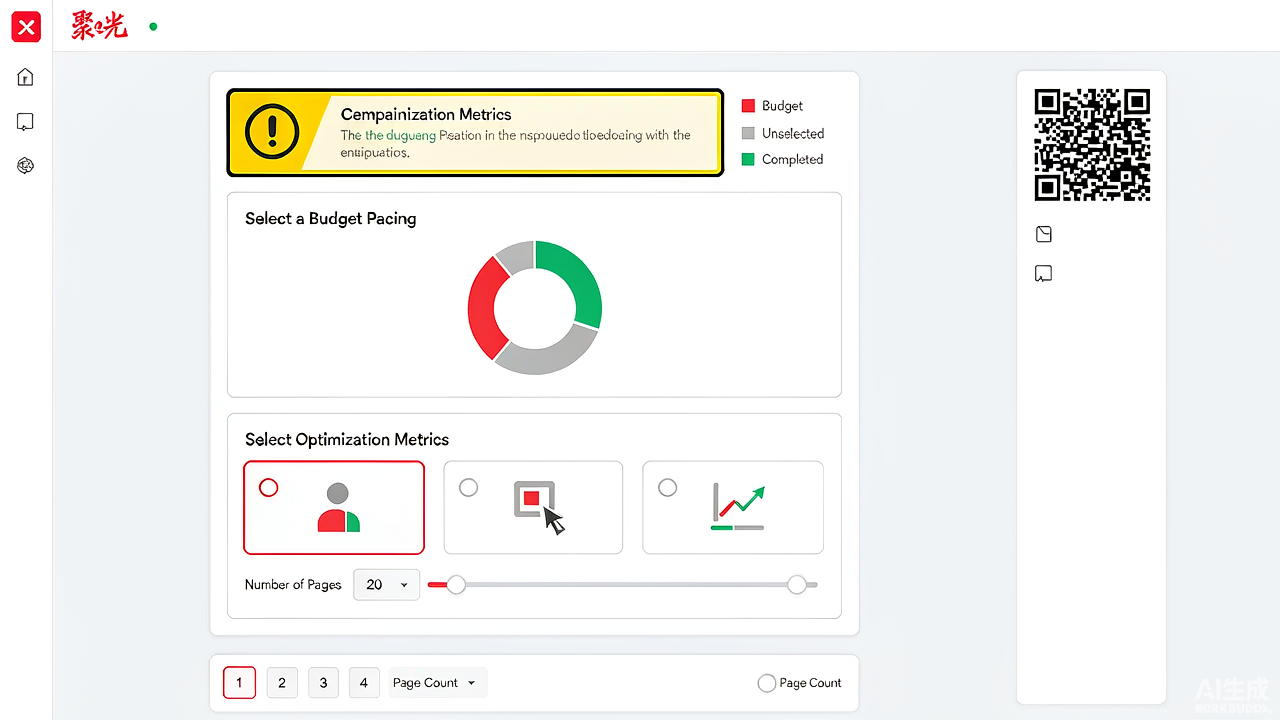
Task: Select the middle optimization metric radio button
Action: point(468,487)
